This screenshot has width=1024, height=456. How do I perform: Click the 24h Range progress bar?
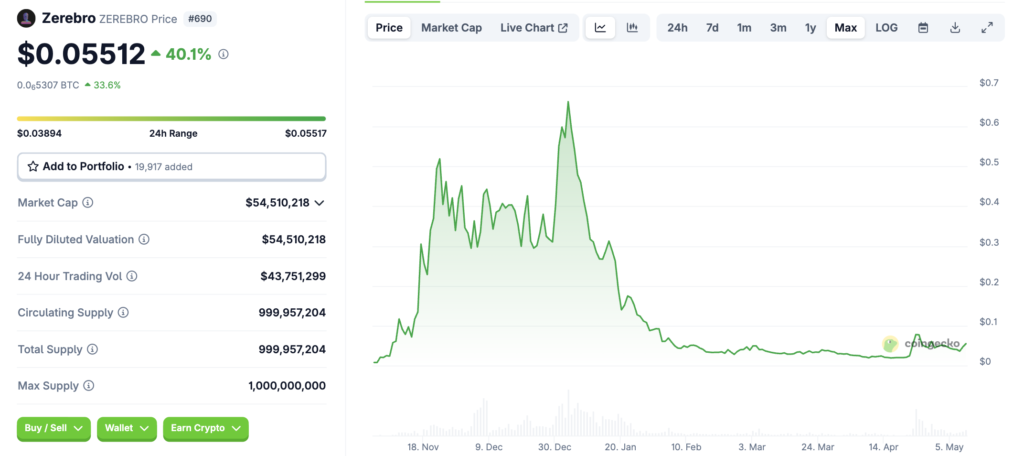coord(171,119)
